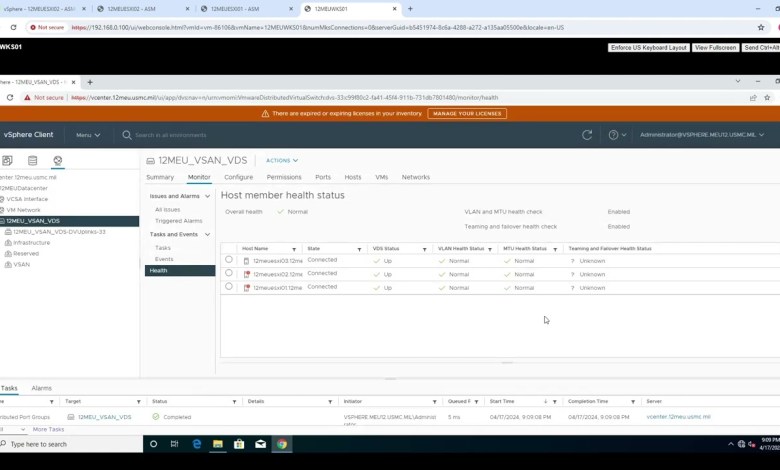Click MANAGE YOUR LICENSES button

(467, 113)
